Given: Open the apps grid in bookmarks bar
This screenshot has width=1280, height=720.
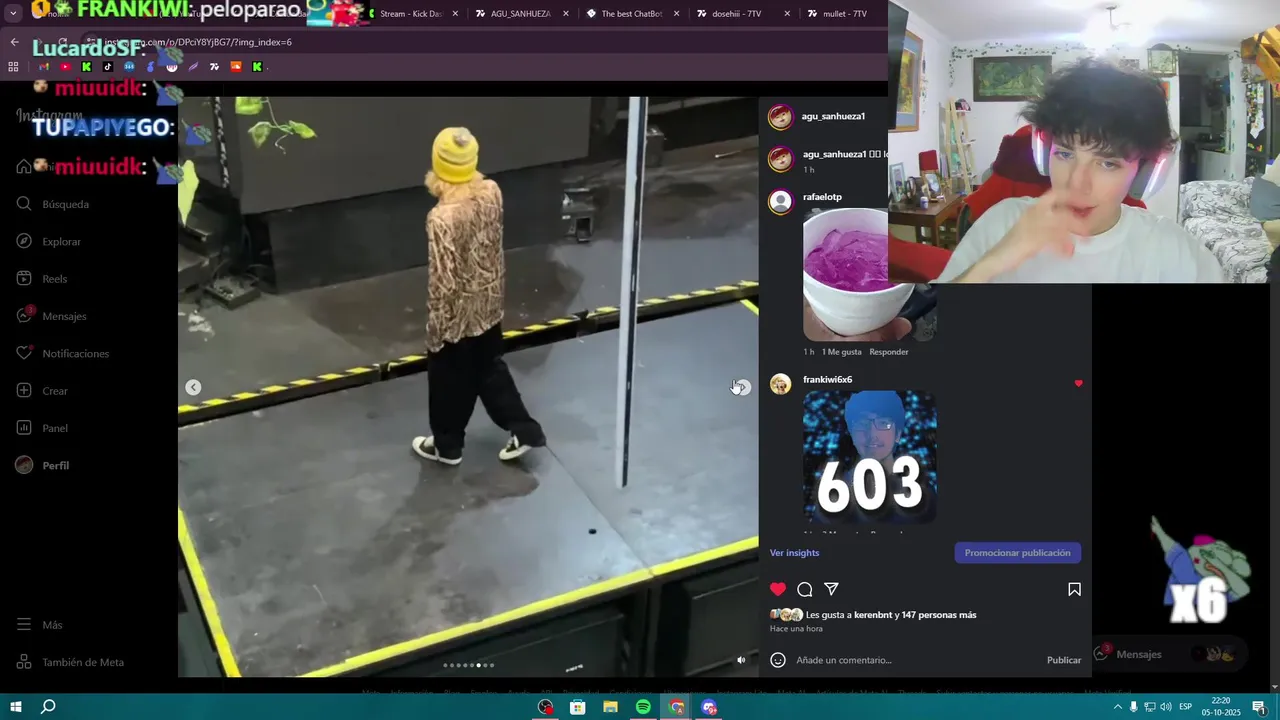Looking at the screenshot, I should point(13,67).
